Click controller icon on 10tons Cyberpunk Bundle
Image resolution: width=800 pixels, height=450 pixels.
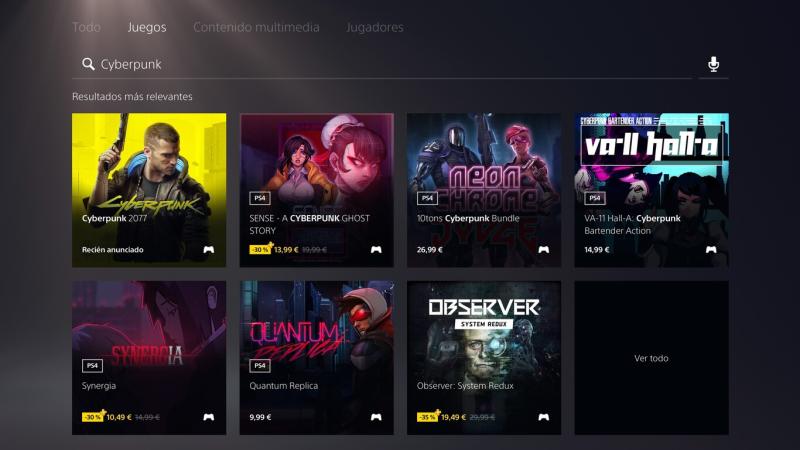[543, 249]
